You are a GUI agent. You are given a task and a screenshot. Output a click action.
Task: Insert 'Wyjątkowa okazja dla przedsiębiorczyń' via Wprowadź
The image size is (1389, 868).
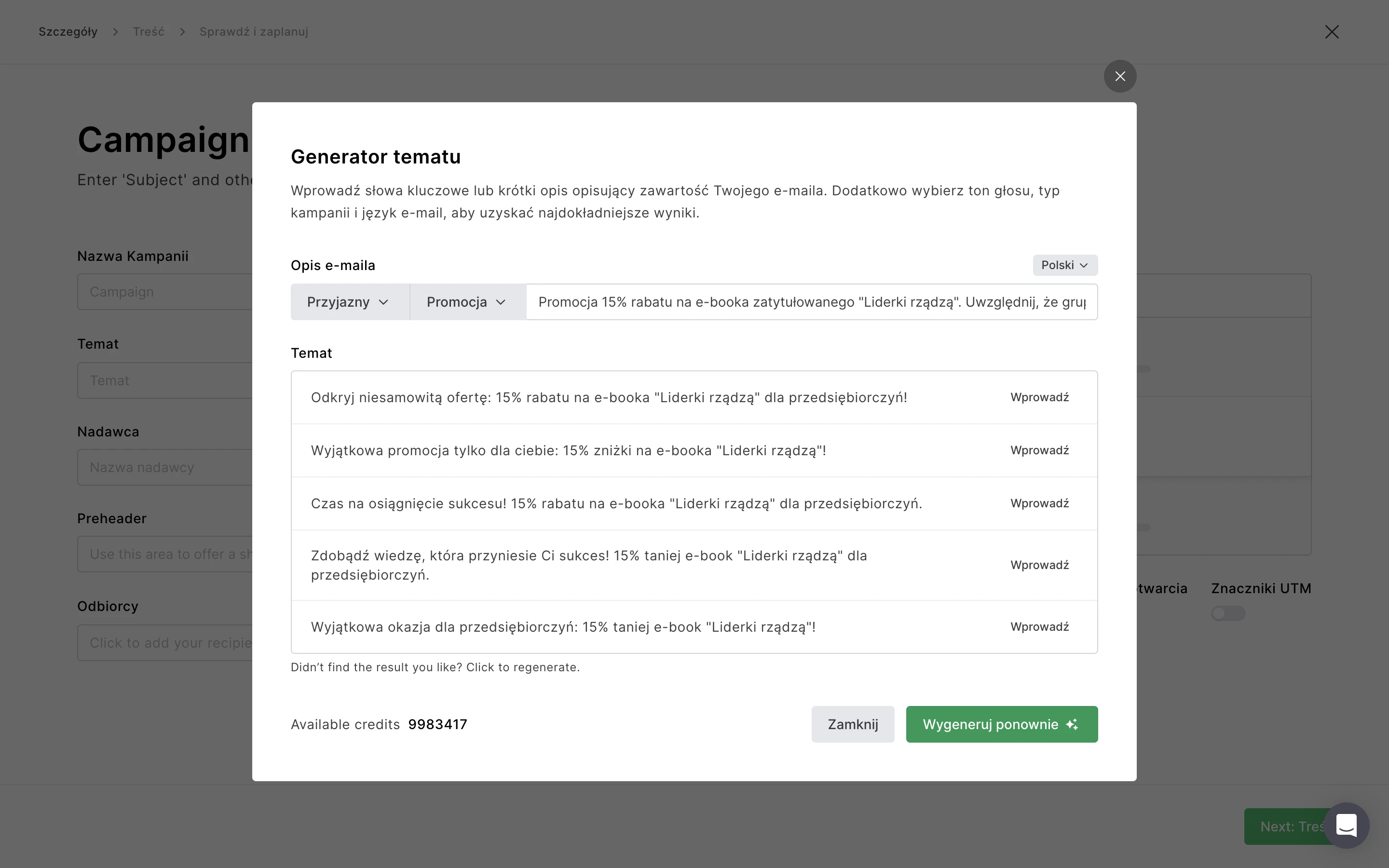pos(1039,627)
